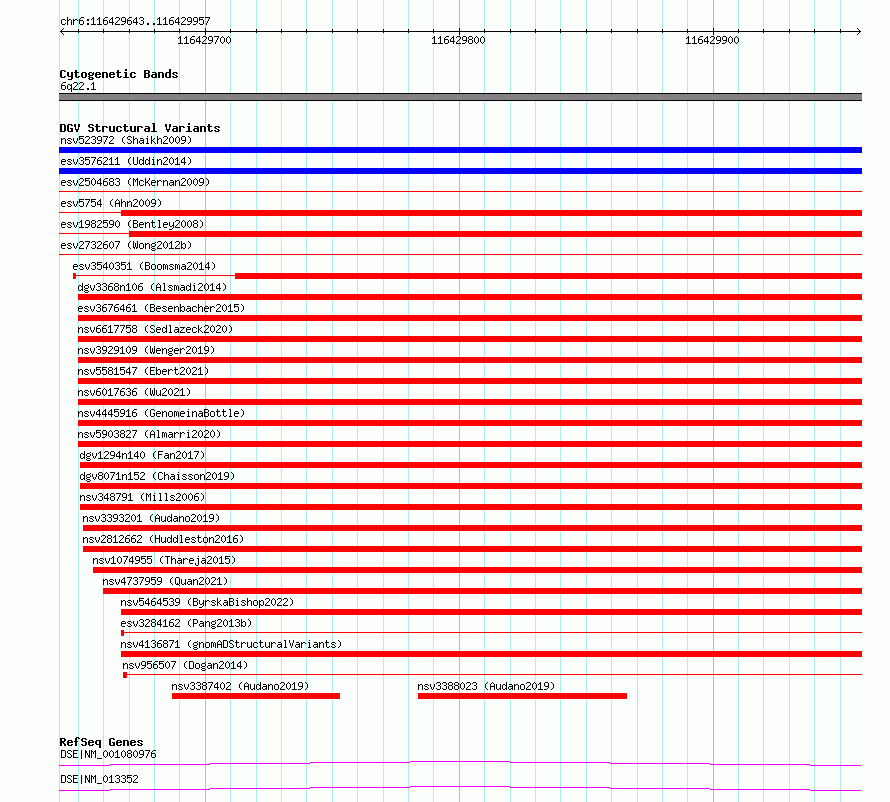Open variant esv3284162 (Pang2013b)
This screenshot has width=890, height=802.
(x=186, y=623)
